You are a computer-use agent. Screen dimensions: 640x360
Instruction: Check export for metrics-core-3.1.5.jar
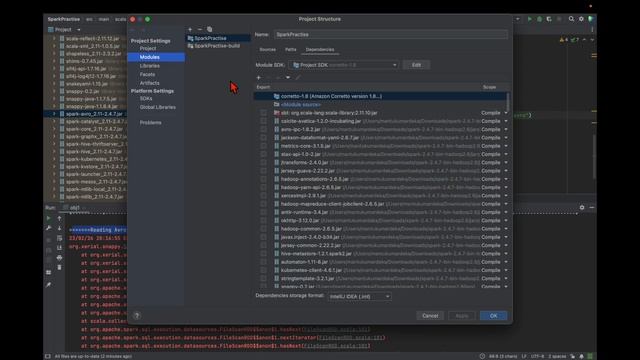coord(263,146)
